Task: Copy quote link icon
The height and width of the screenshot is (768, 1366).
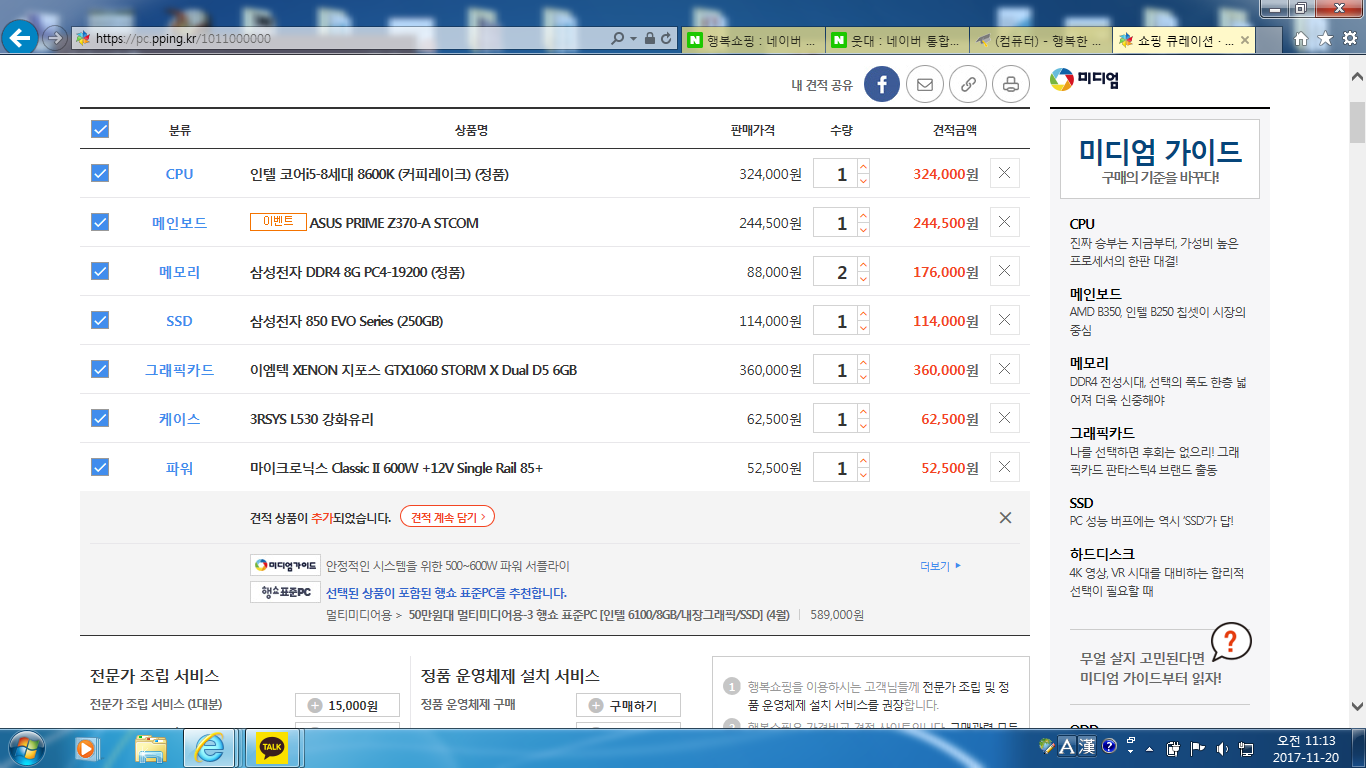Action: [x=968, y=85]
